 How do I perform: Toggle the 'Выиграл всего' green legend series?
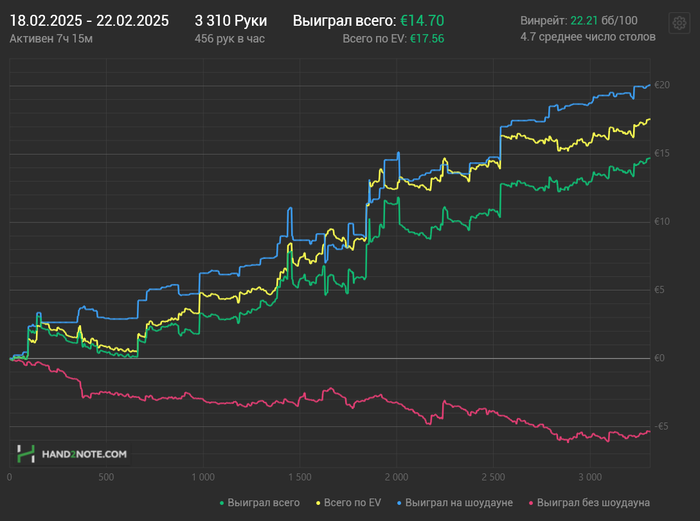tap(259, 503)
